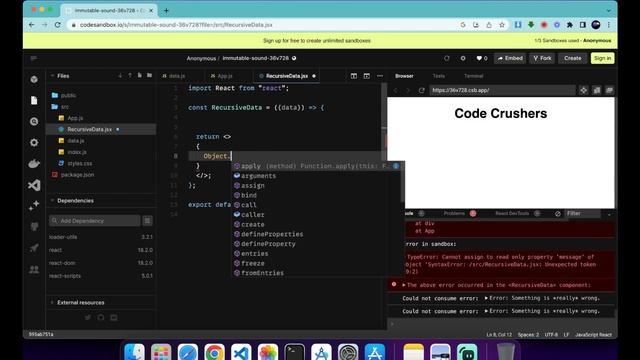Image resolution: width=640 pixels, height=360 pixels.
Task: Click the Embed button
Action: [510, 58]
